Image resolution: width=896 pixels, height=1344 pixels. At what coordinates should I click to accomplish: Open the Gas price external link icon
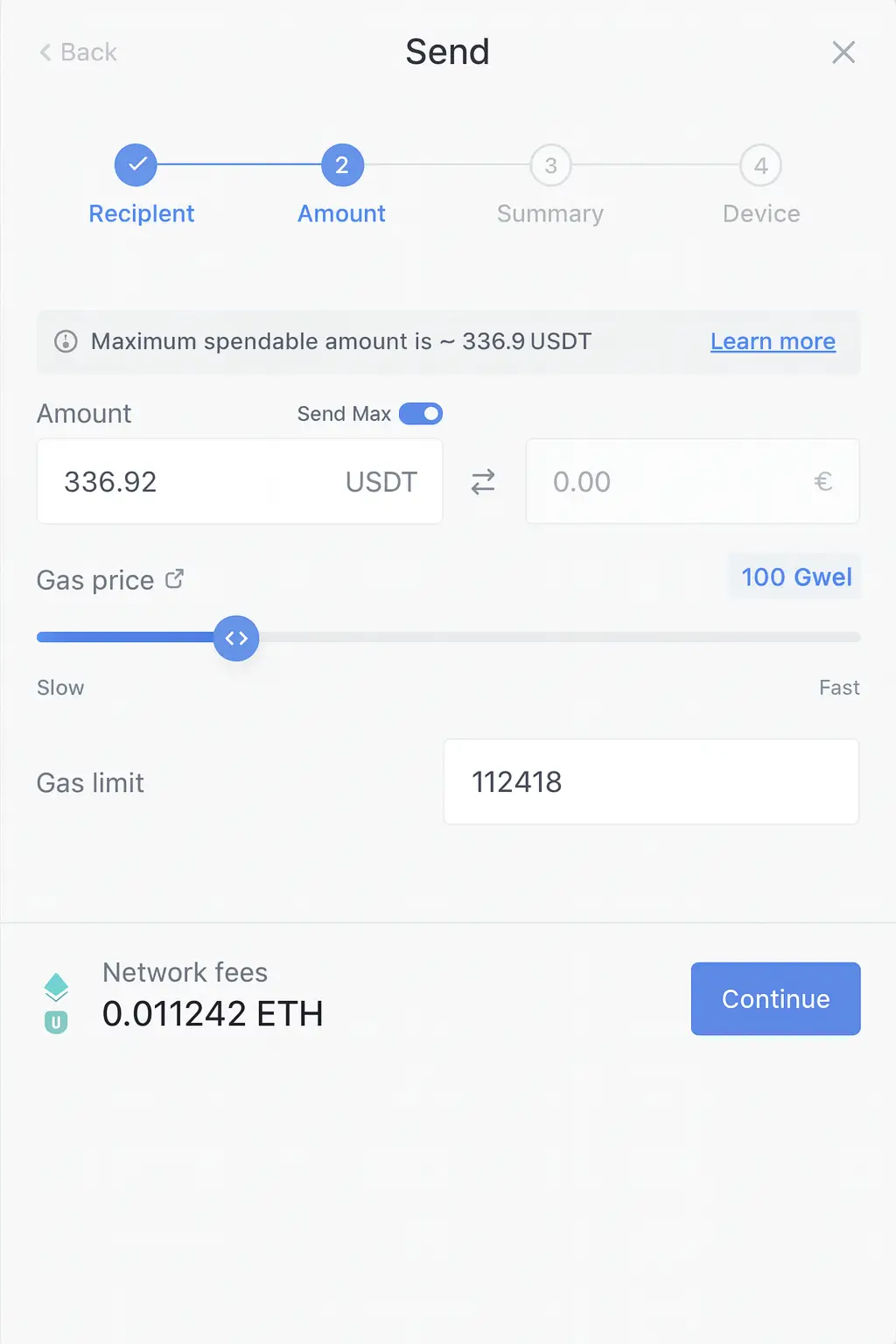coord(174,578)
